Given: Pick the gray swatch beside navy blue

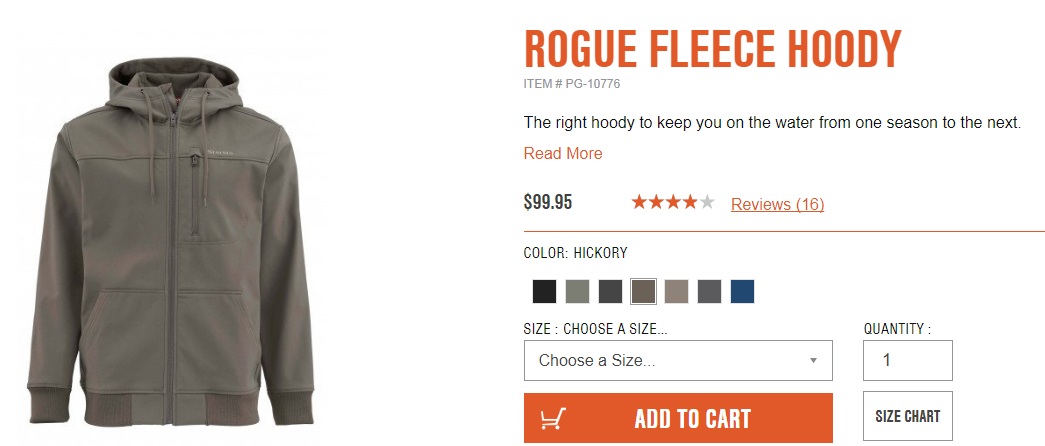Looking at the screenshot, I should (709, 291).
